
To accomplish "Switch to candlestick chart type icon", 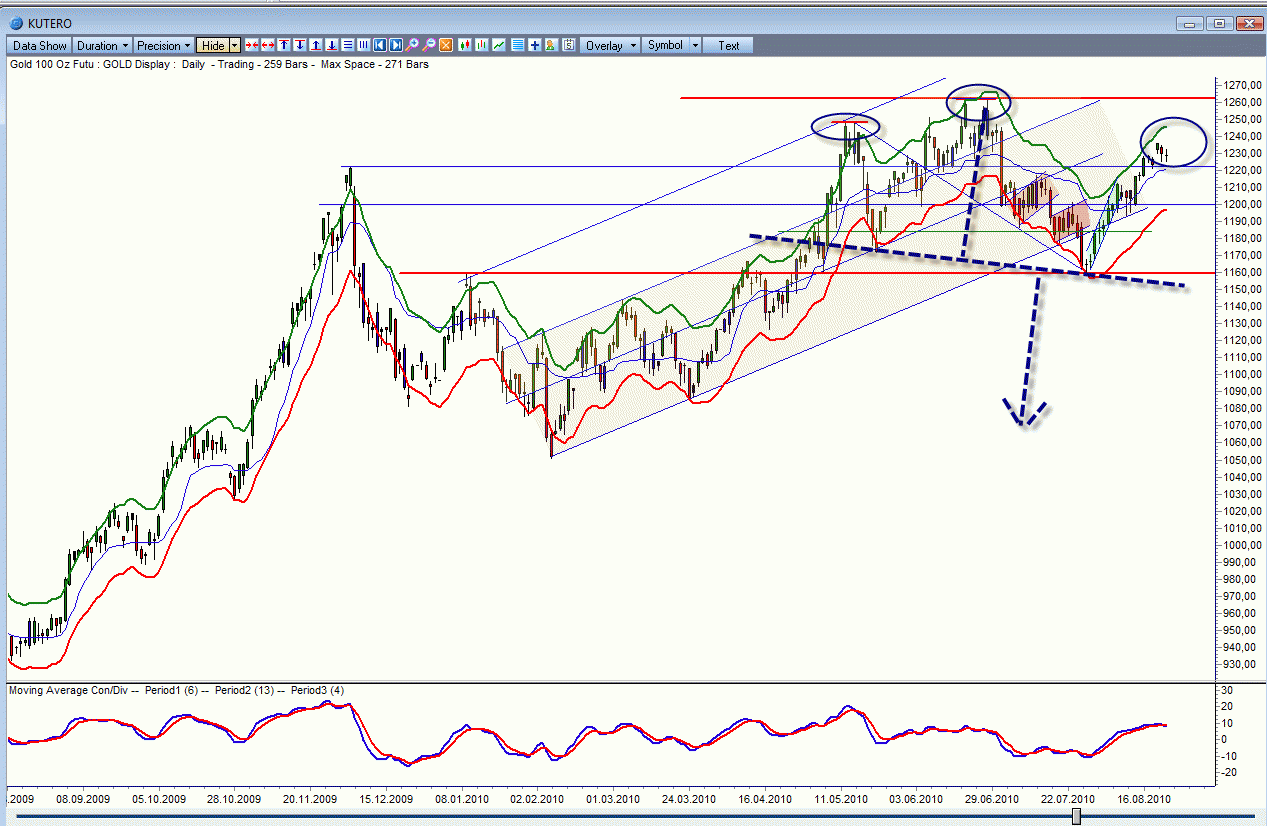I will 465,45.
